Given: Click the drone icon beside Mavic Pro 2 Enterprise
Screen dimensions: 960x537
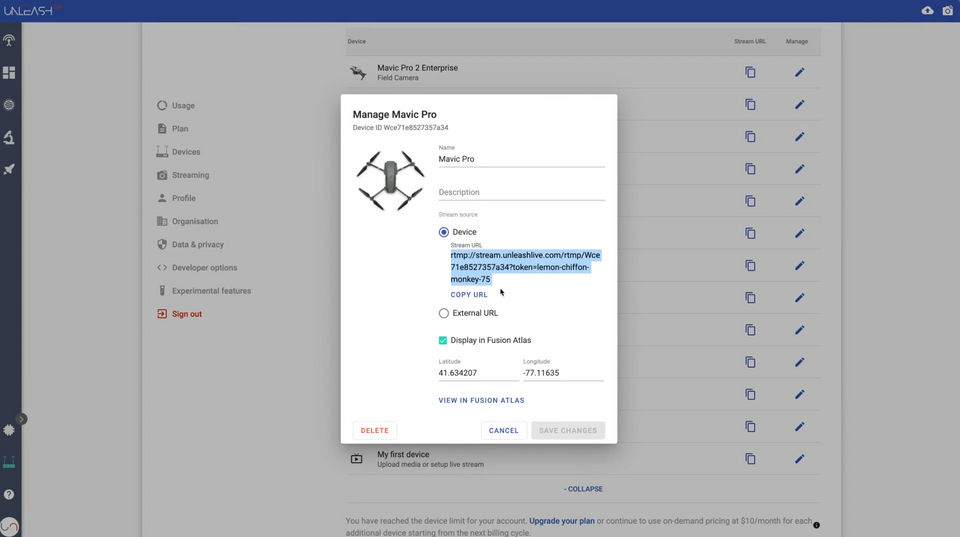Looking at the screenshot, I should click(358, 72).
